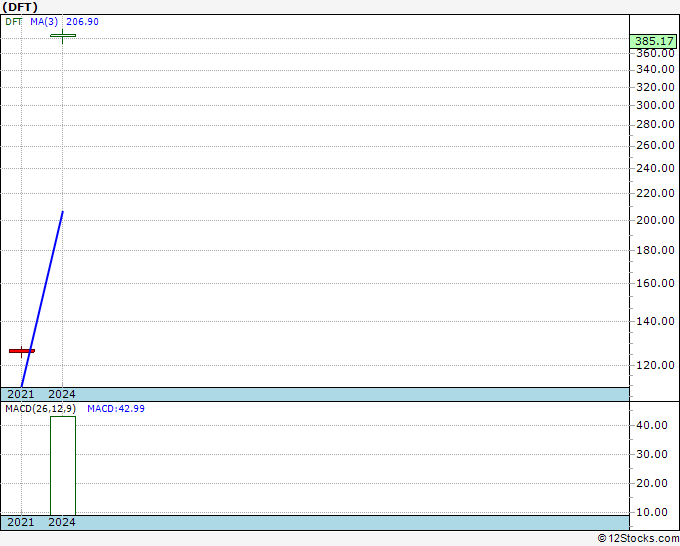
Task: Click the 200.00 price axis label
Action: 655,220
